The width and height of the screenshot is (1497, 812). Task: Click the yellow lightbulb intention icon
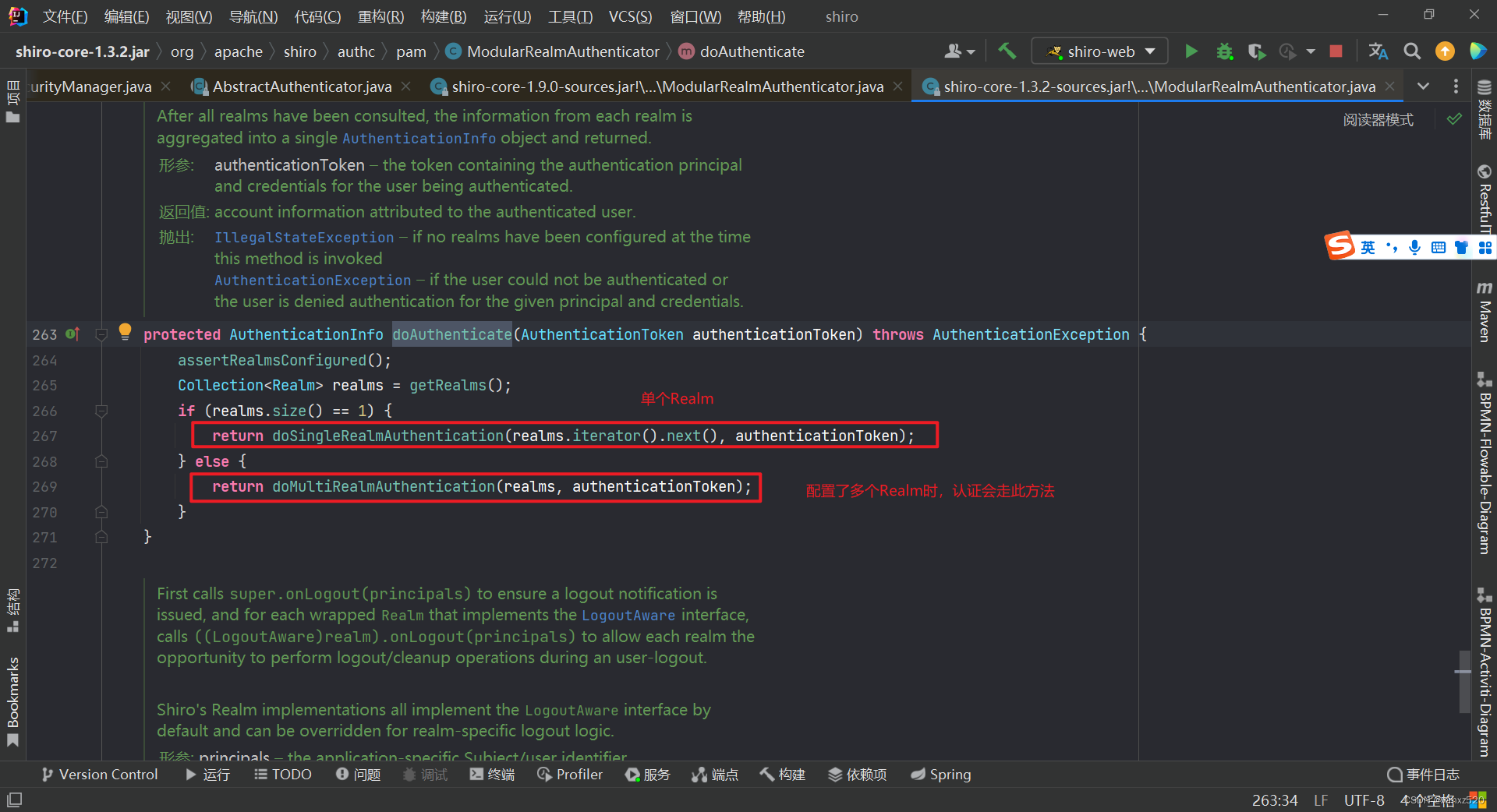[125, 331]
